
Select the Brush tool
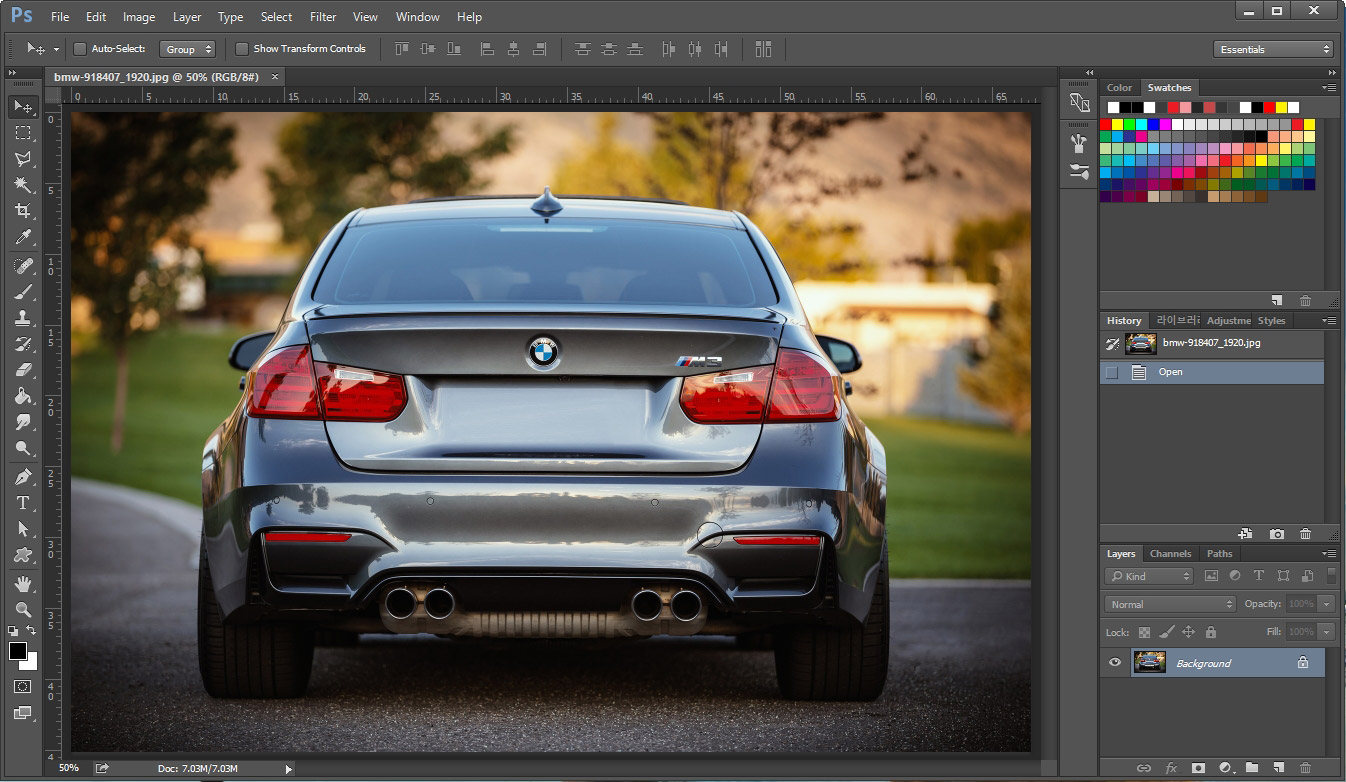(x=23, y=292)
